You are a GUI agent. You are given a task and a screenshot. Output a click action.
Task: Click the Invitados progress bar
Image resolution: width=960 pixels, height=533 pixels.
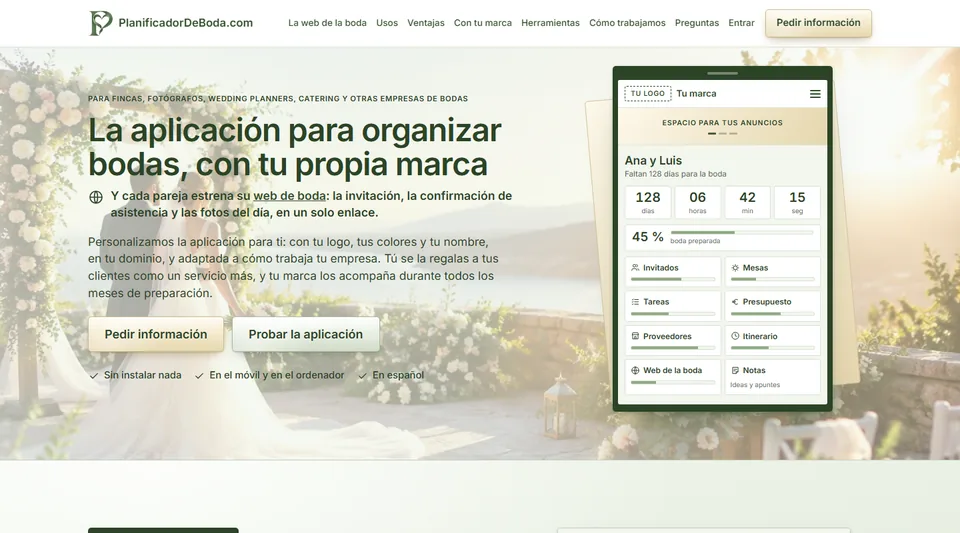[x=673, y=279]
